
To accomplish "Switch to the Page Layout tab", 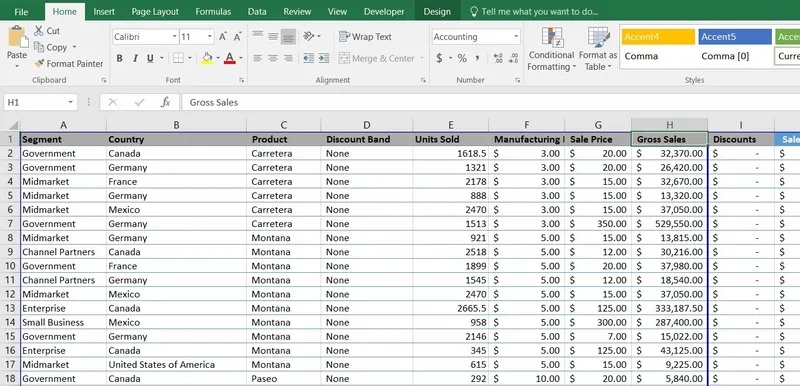I will click(155, 11).
